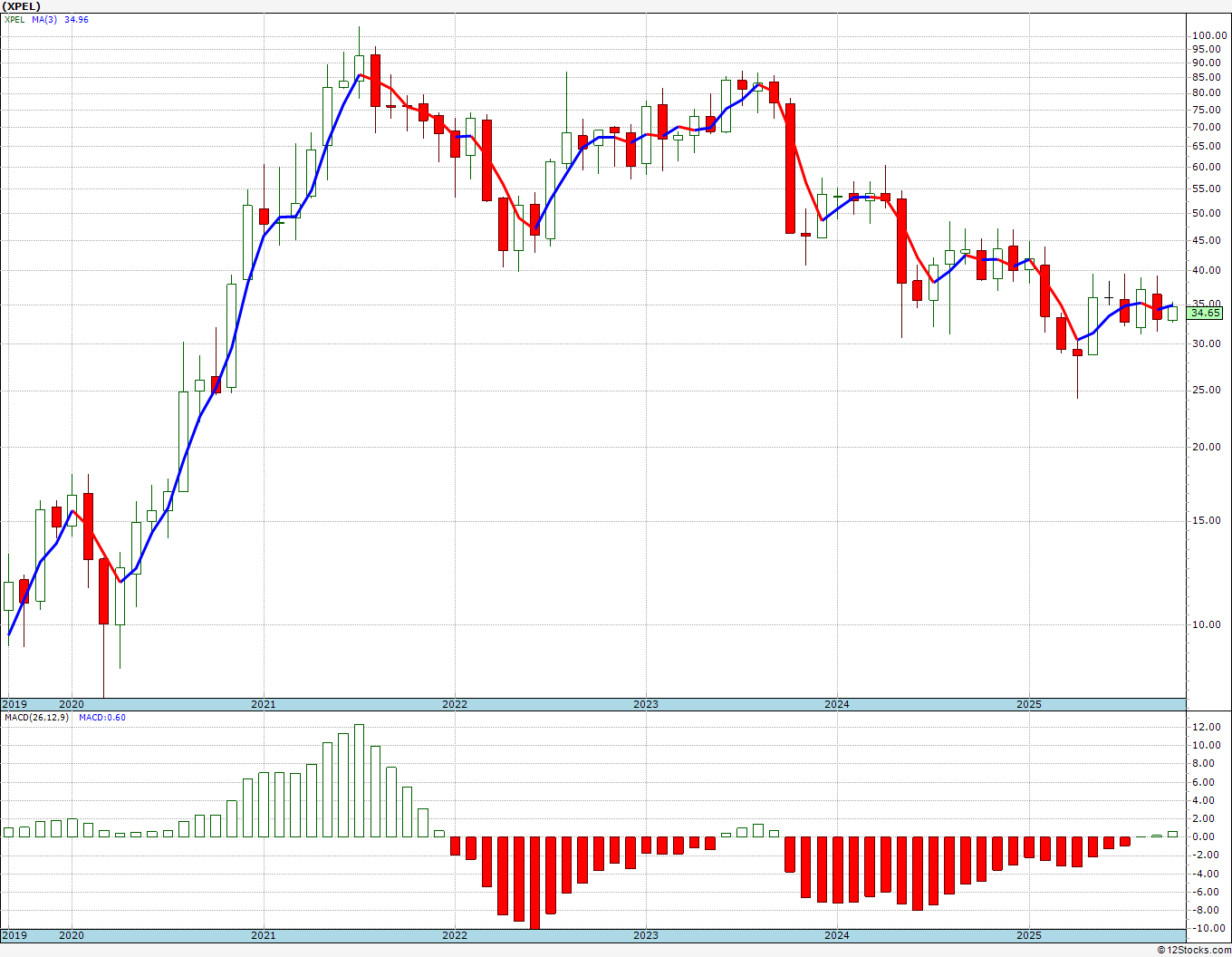Click 70.00 on the price axis

pyautogui.click(x=1207, y=128)
